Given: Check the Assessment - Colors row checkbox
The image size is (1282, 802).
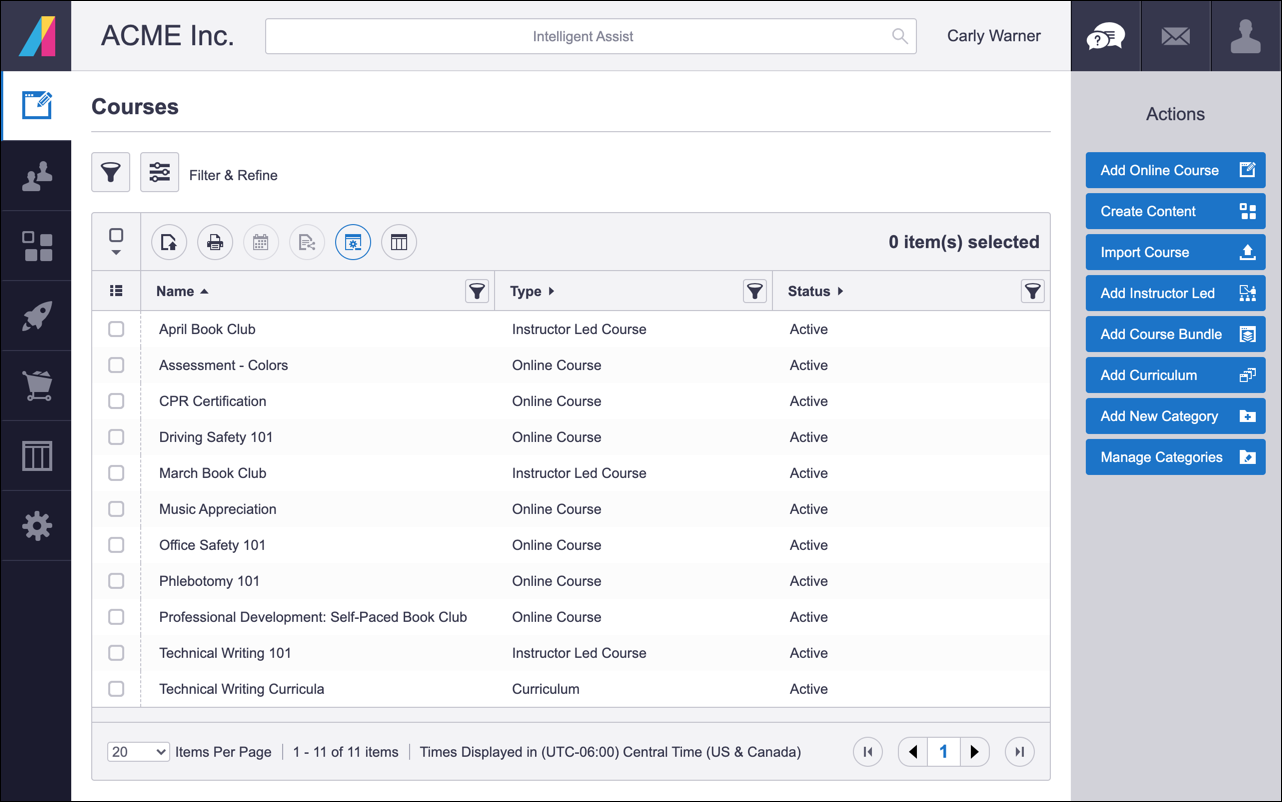Looking at the screenshot, I should pos(116,365).
